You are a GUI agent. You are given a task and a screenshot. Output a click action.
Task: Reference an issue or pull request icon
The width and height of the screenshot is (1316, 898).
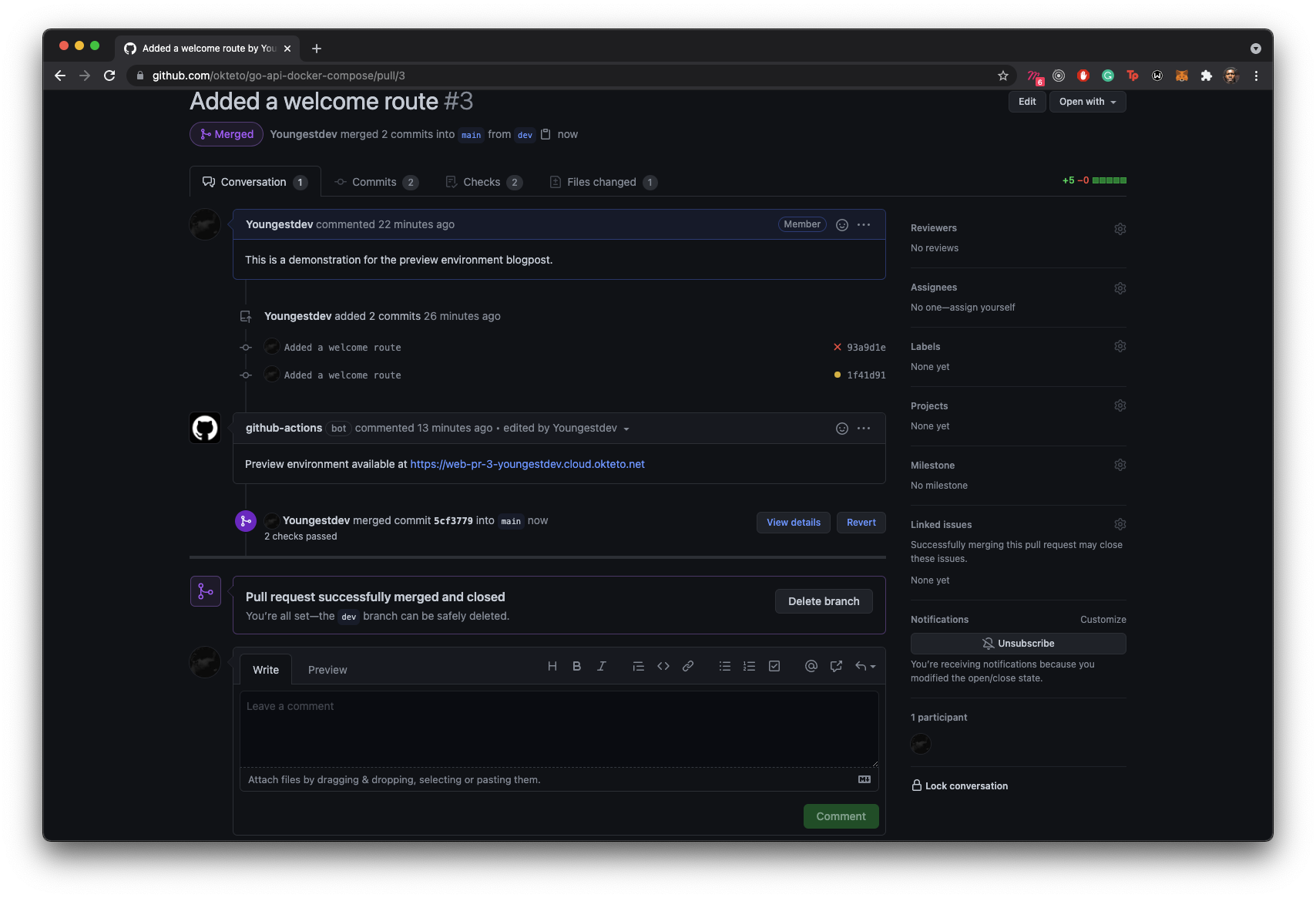tap(836, 666)
